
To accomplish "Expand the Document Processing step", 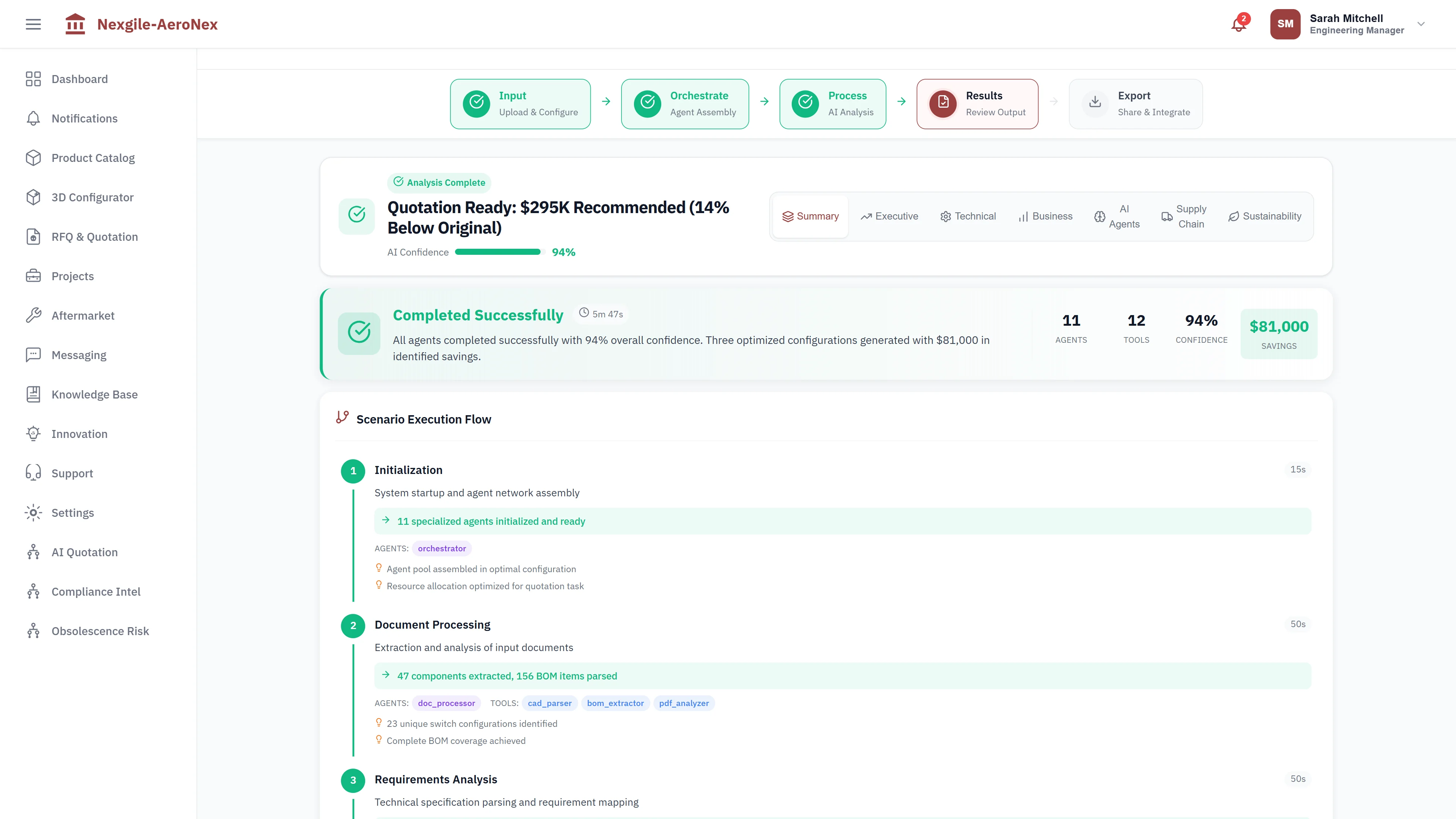I will pos(432,624).
